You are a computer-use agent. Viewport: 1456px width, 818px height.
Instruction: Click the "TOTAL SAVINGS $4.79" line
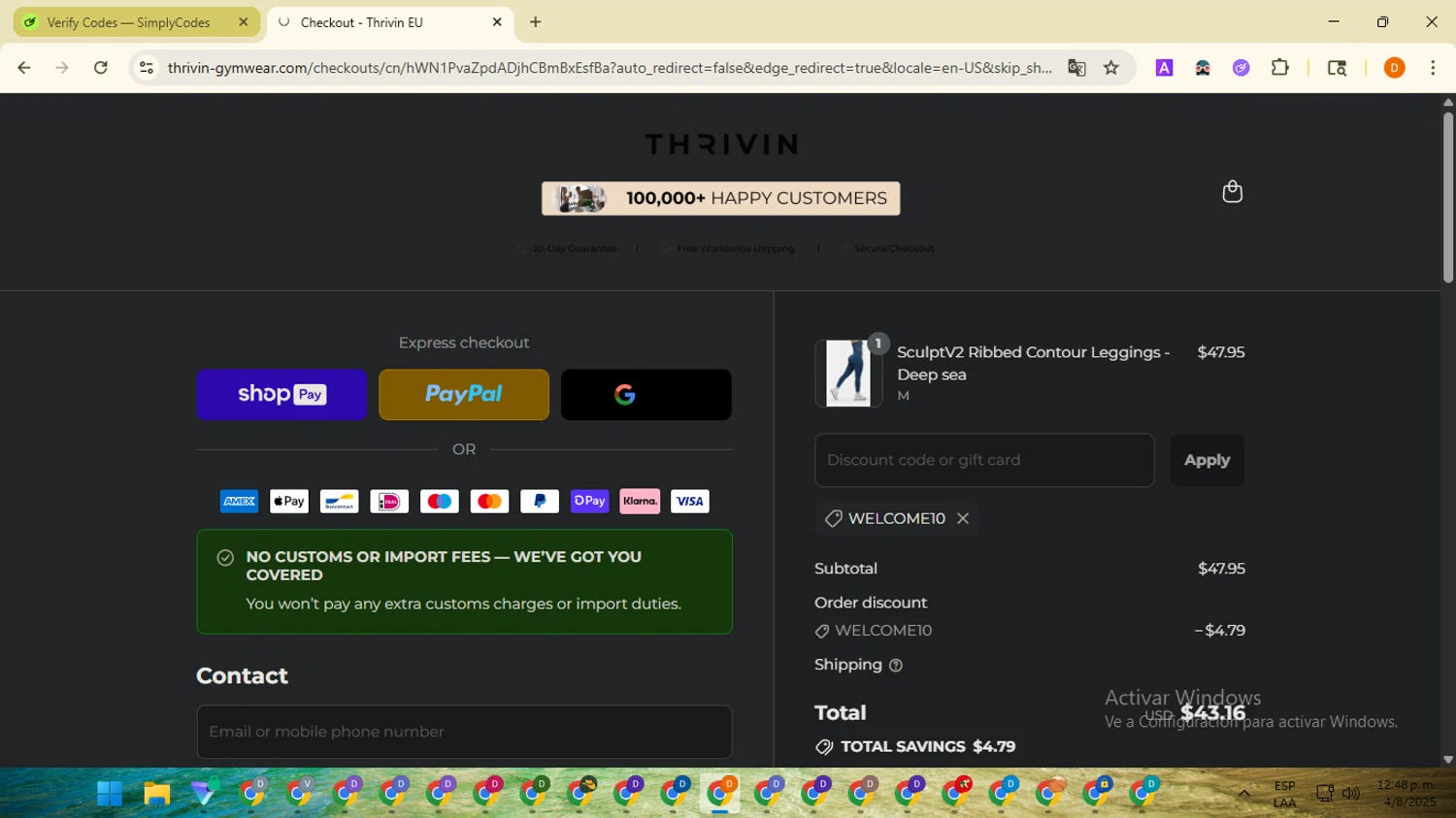pyautogui.click(x=915, y=747)
